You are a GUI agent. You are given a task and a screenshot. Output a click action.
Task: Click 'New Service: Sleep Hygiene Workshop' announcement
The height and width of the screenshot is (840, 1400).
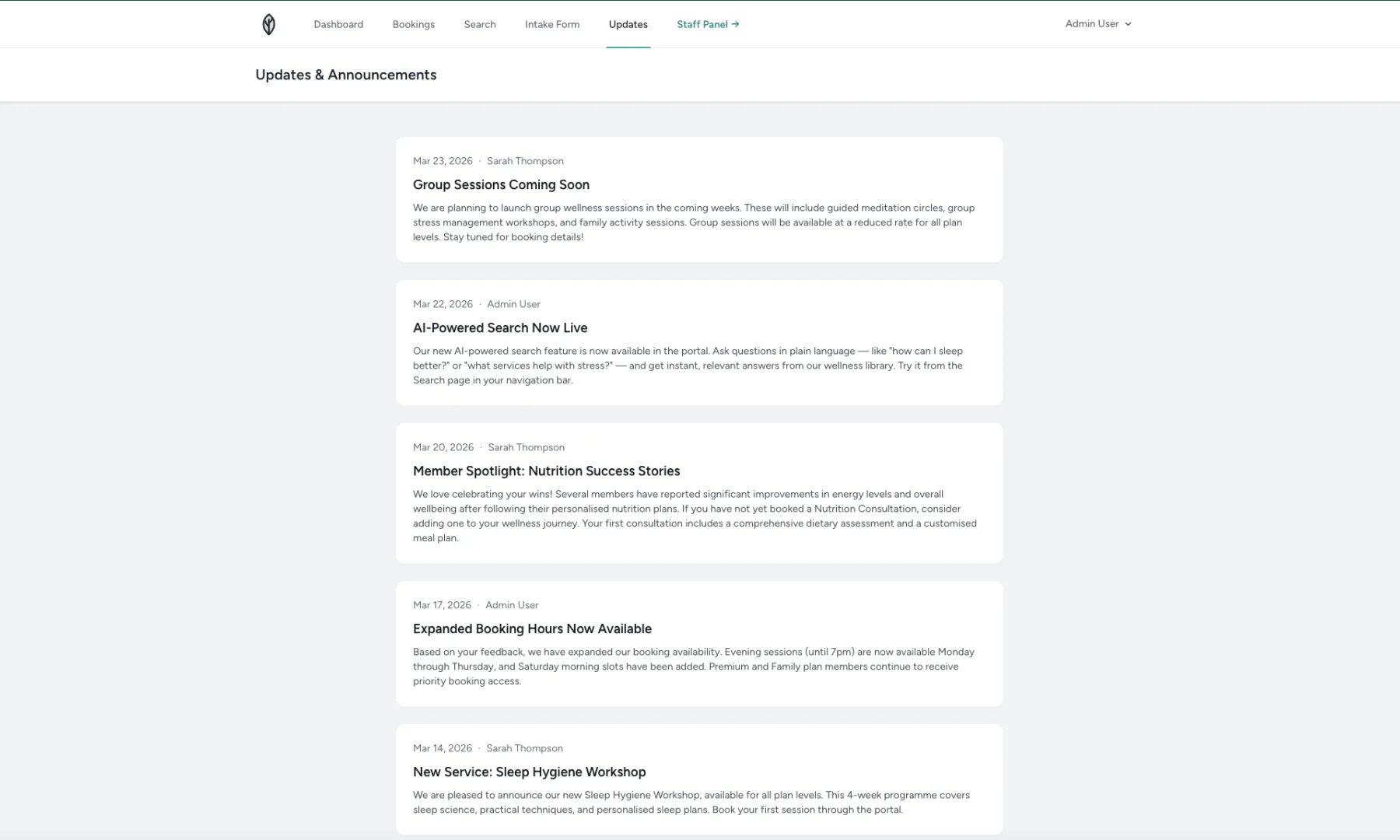pos(529,772)
